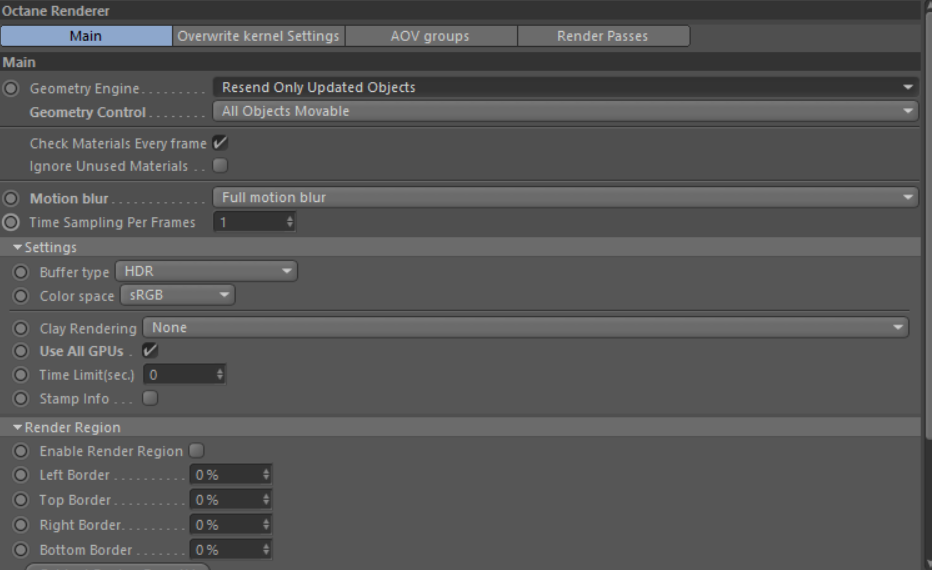This screenshot has height=570, width=932.
Task: Click Bottom Border animation dot
Action: point(21,550)
